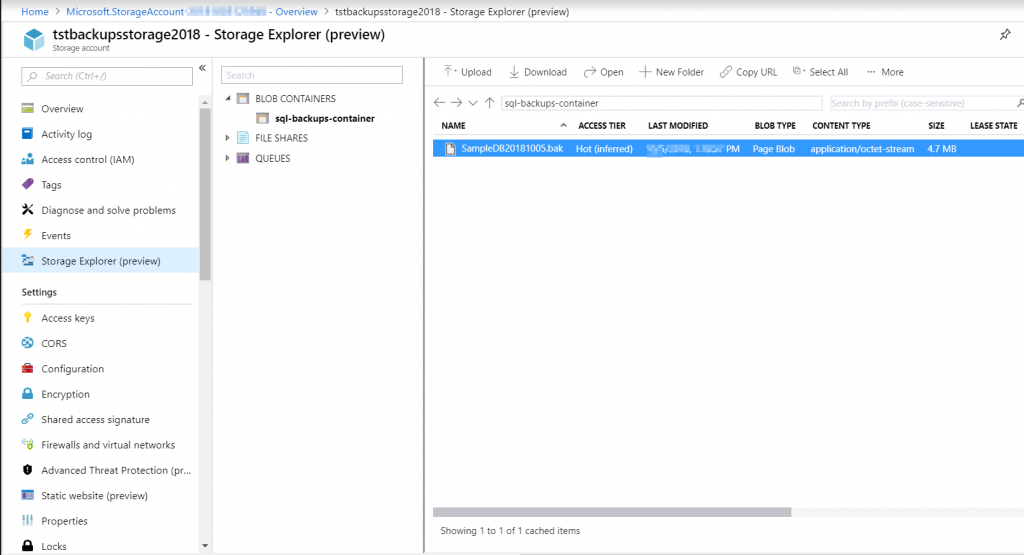Go forward with the right arrow
Viewport: 1024px width, 555px height.
pos(456,103)
